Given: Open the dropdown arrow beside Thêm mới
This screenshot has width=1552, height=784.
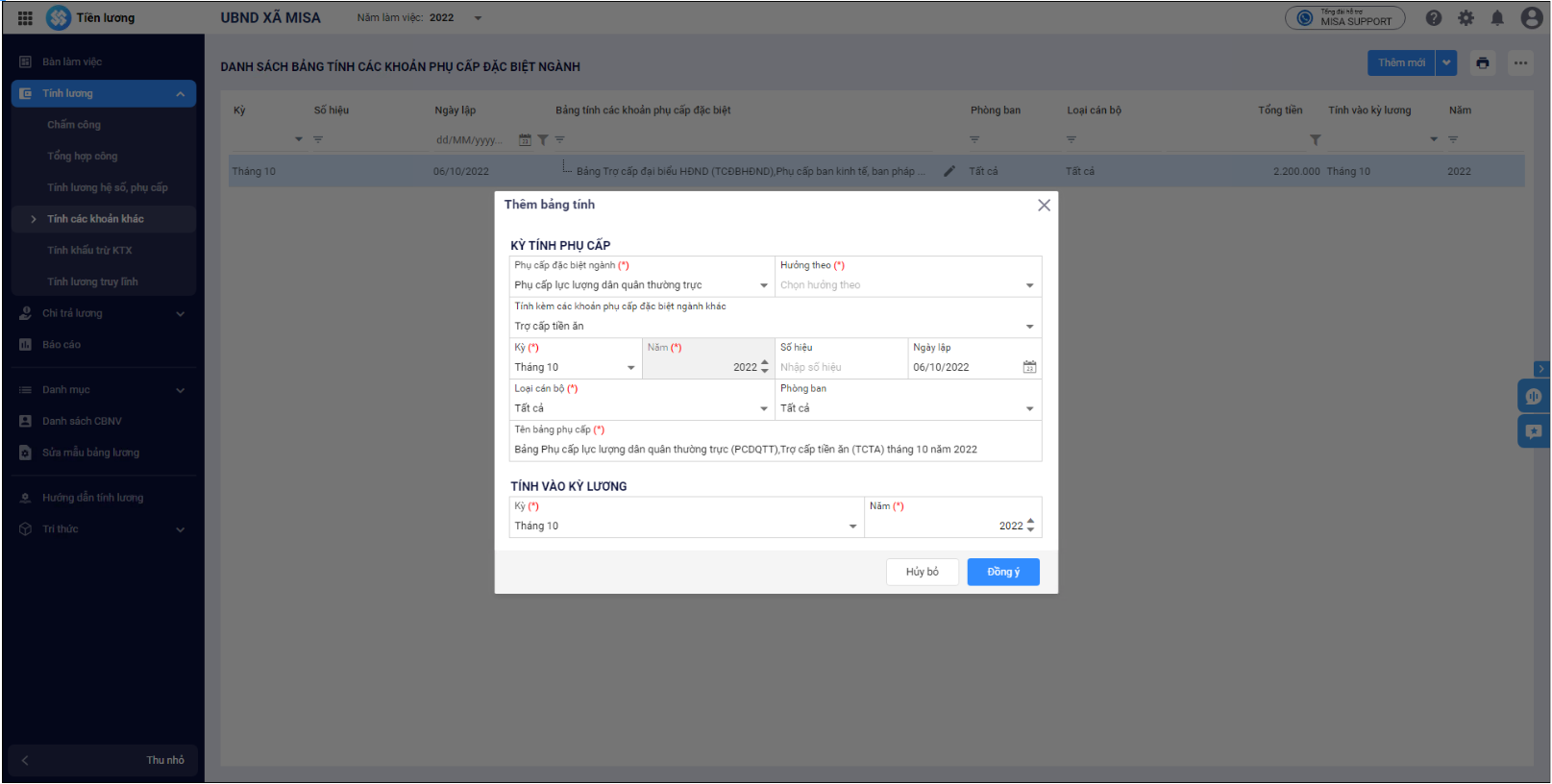Looking at the screenshot, I should tap(1446, 63).
